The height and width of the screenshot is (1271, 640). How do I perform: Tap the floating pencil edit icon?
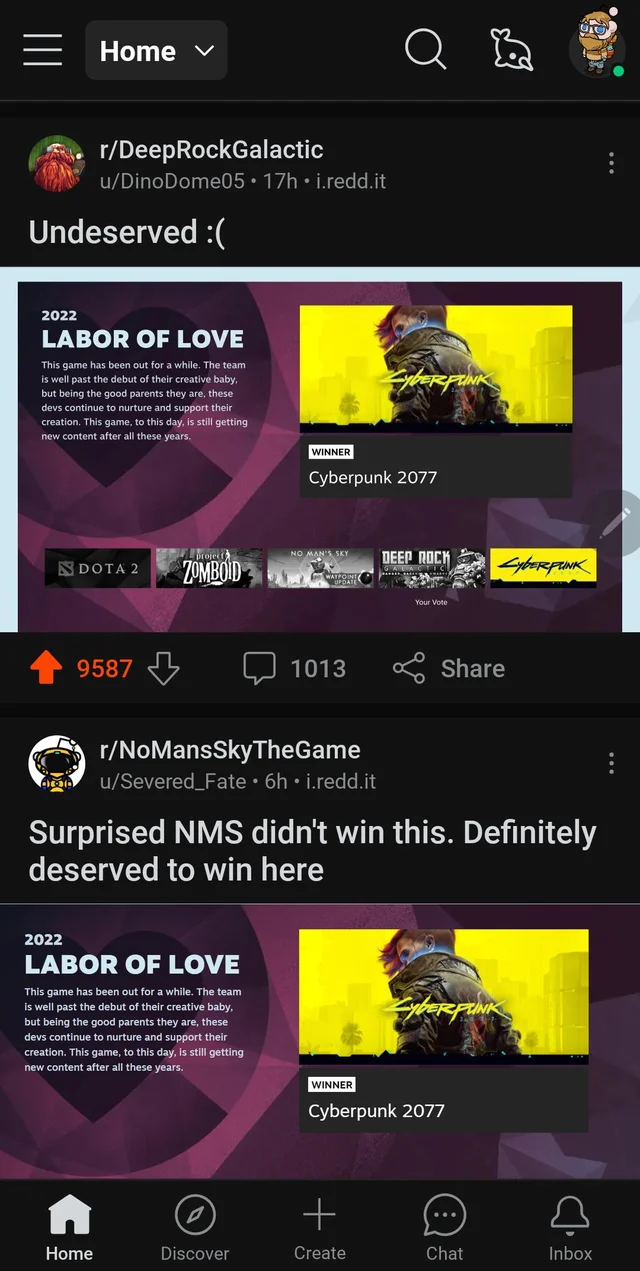[x=619, y=522]
